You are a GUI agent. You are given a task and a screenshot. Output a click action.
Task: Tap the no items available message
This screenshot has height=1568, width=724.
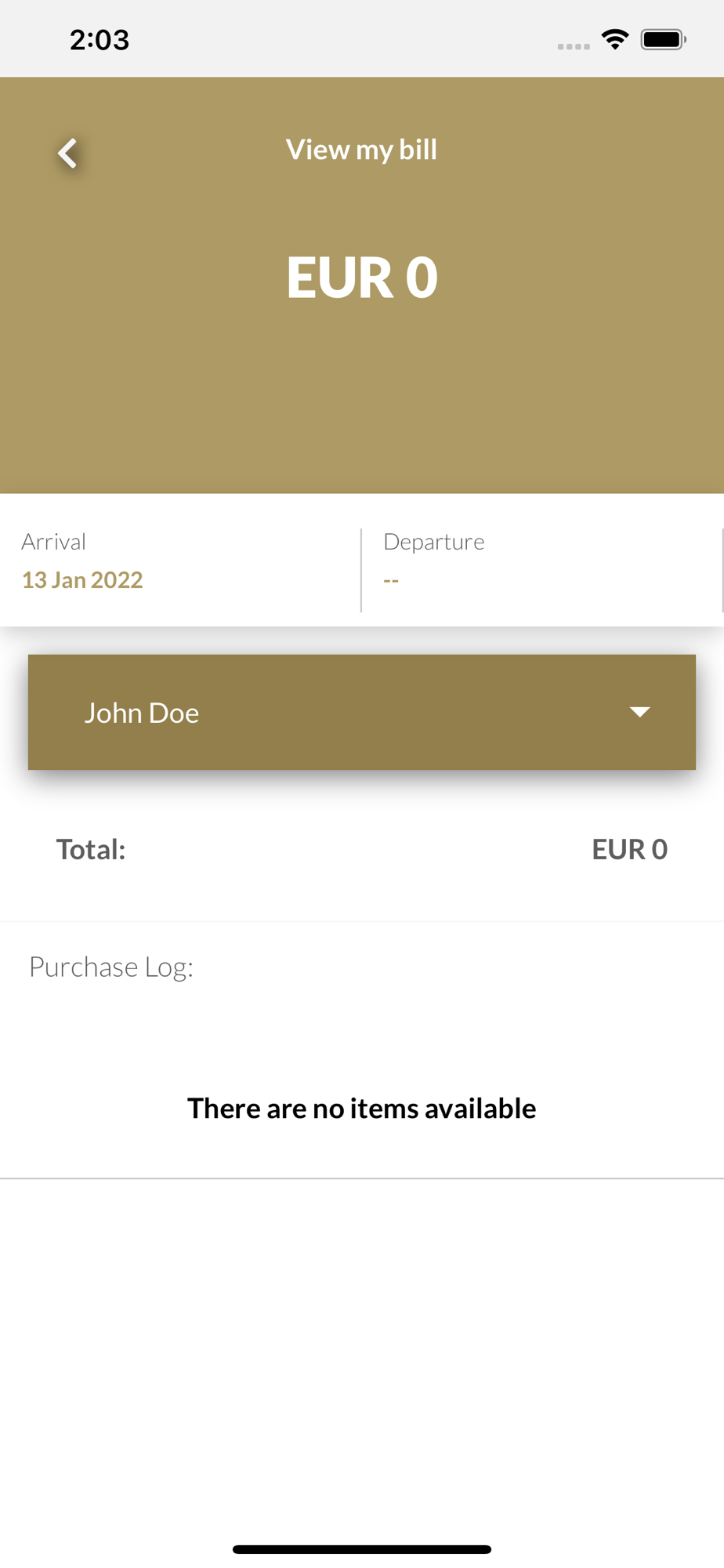click(x=362, y=1109)
